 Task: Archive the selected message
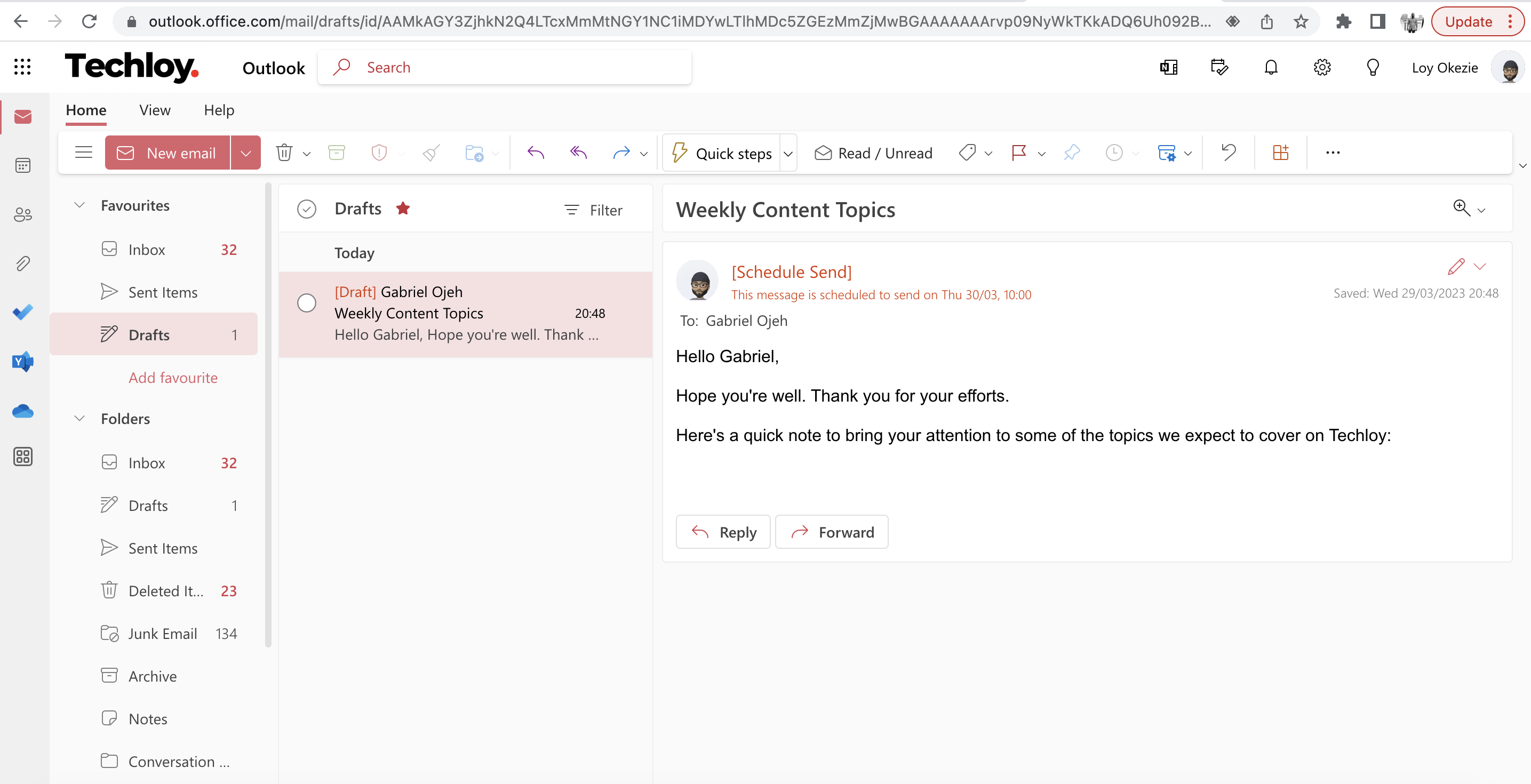[337, 153]
